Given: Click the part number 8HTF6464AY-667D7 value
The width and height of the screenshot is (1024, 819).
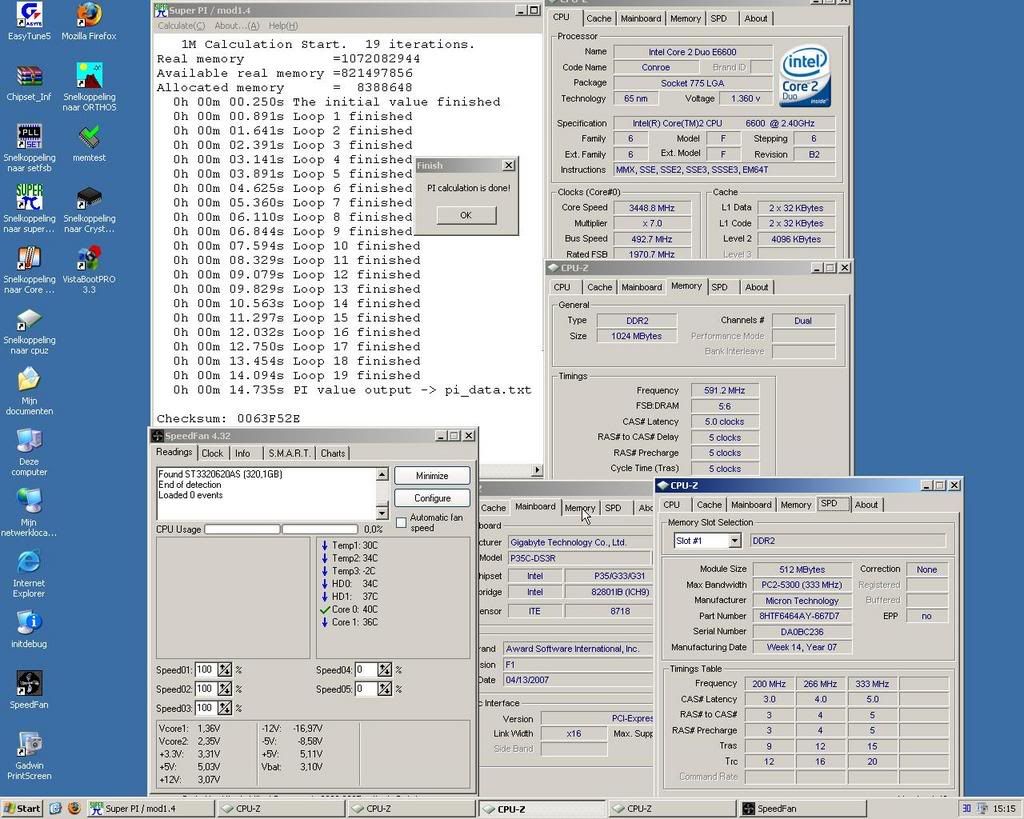Looking at the screenshot, I should 802,616.
